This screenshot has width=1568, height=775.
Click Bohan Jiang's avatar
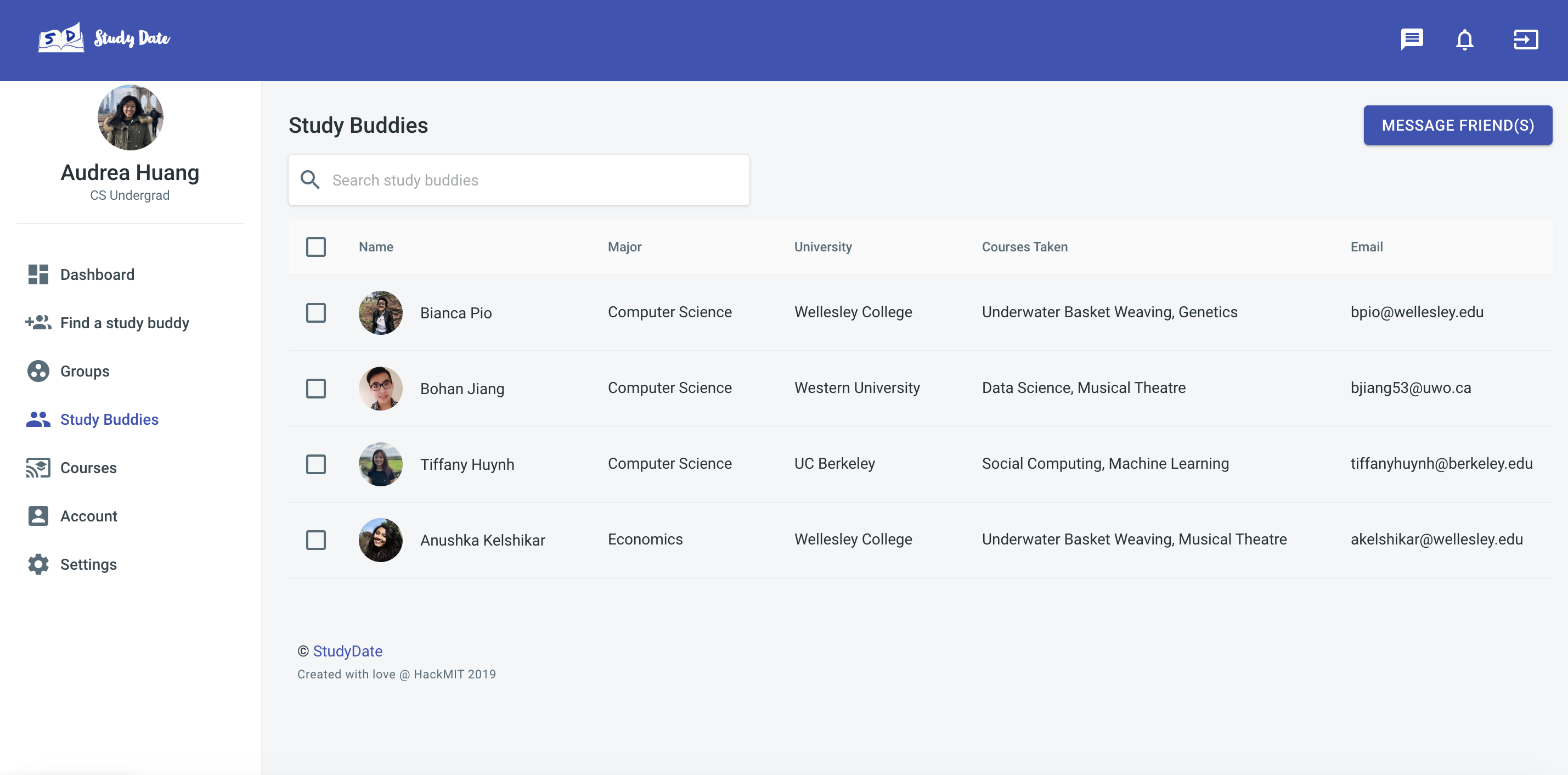[380, 389]
